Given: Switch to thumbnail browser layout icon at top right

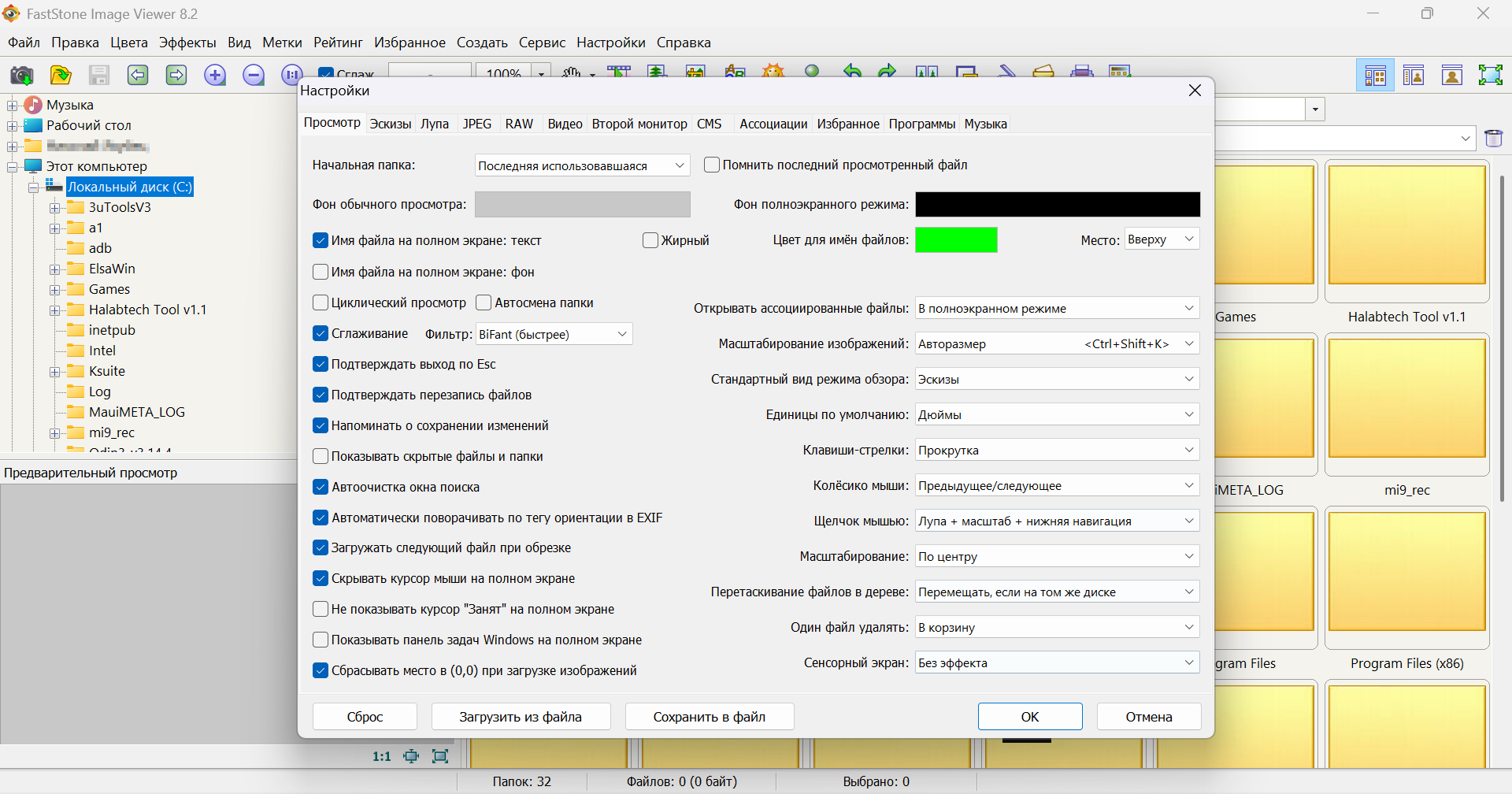Looking at the screenshot, I should (1376, 76).
